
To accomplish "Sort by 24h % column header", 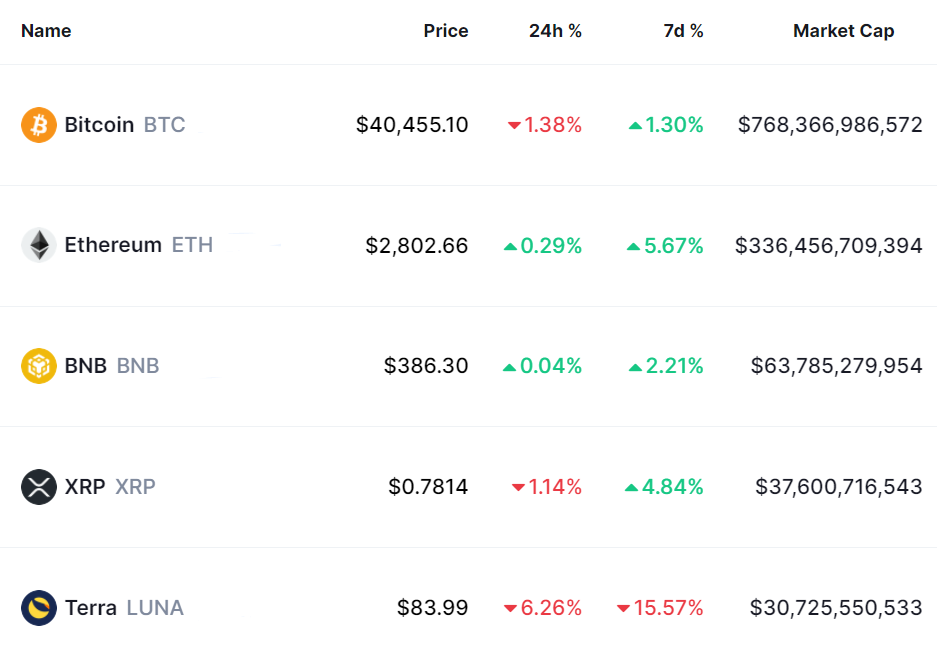I will click(555, 31).
